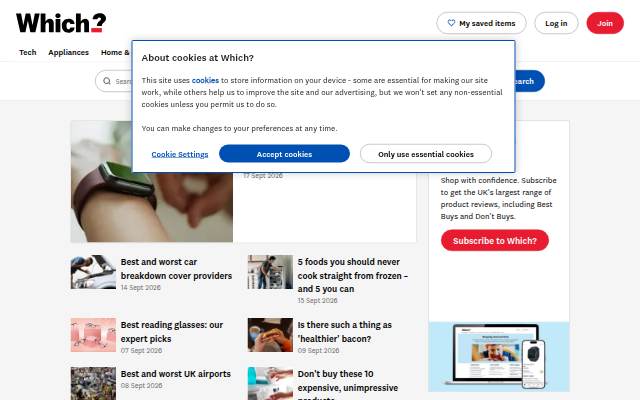The width and height of the screenshot is (640, 400).
Task: Click Accept cookies
Action: coord(284,154)
